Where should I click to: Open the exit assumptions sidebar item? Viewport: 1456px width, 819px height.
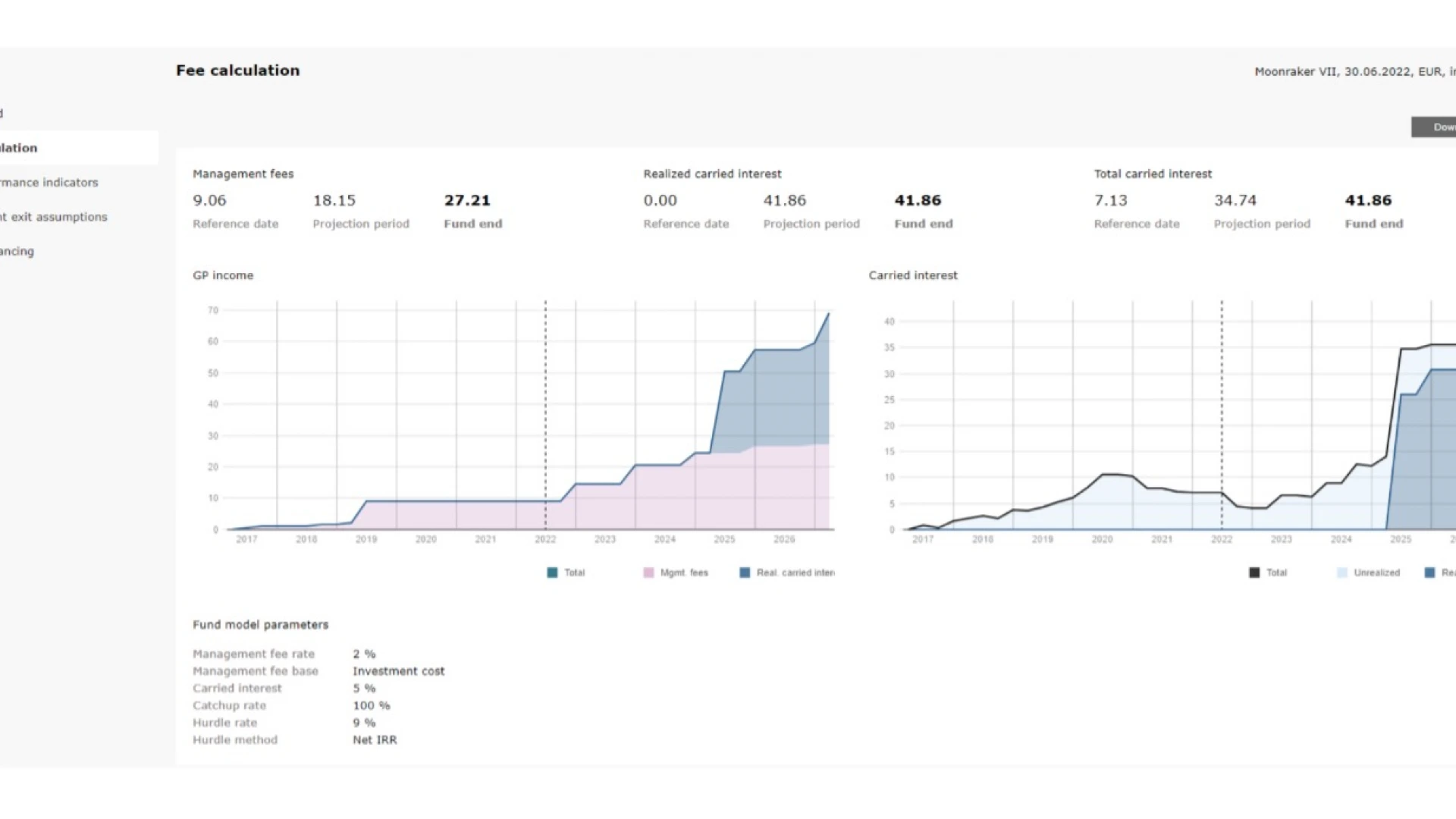55,217
